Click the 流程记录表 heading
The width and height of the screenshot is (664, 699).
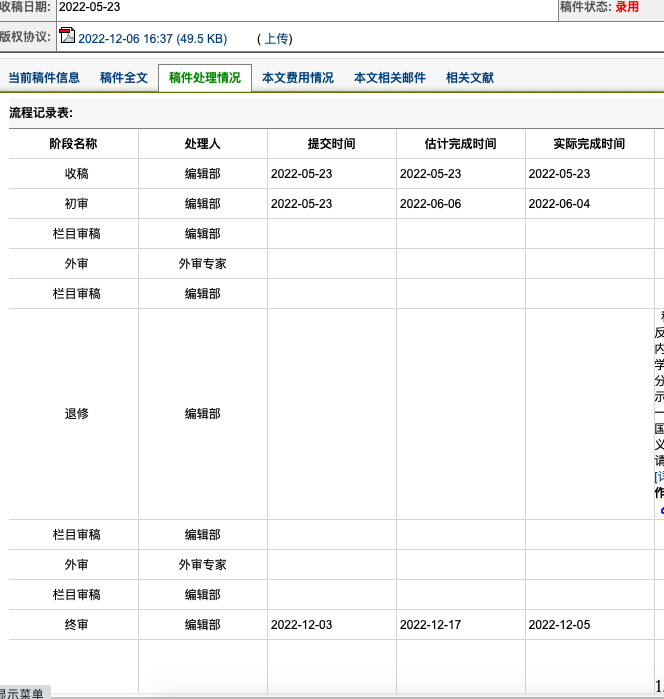pyautogui.click(x=41, y=113)
